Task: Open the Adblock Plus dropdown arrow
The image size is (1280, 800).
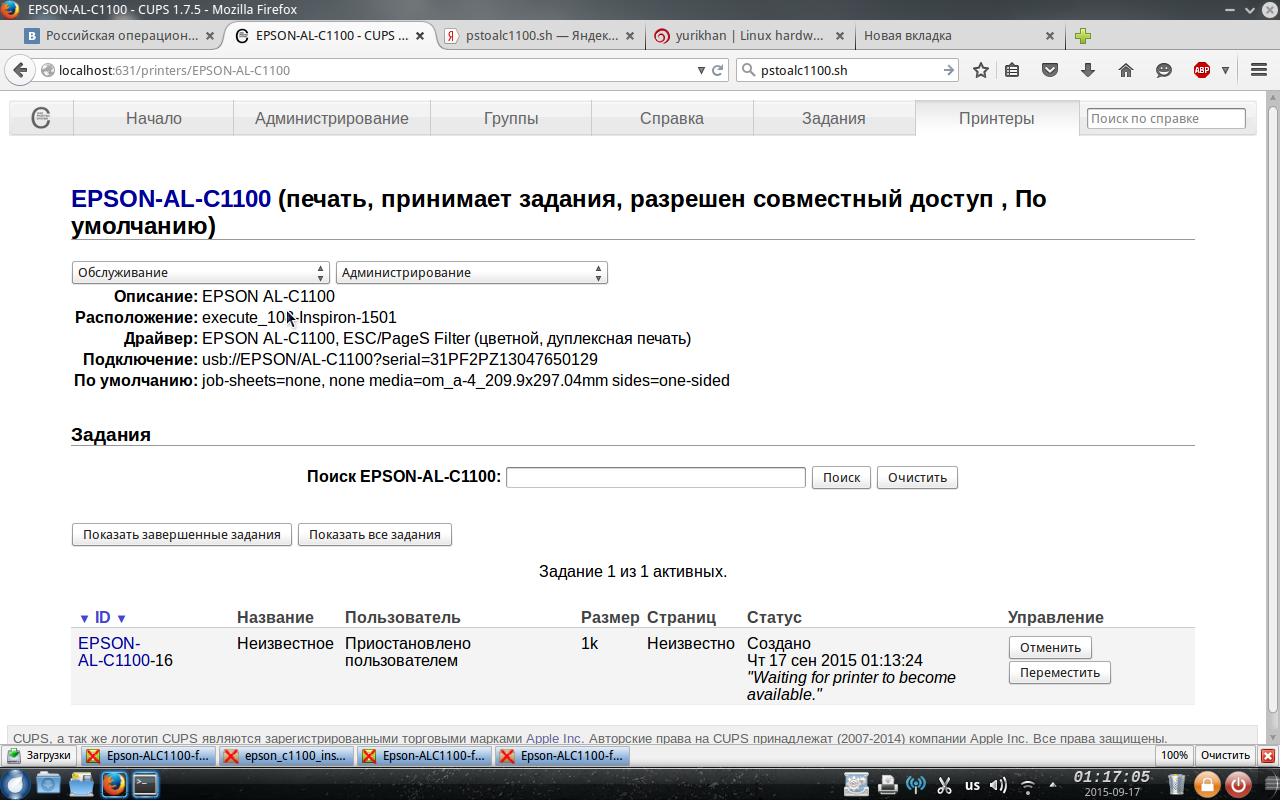Action: [1225, 70]
